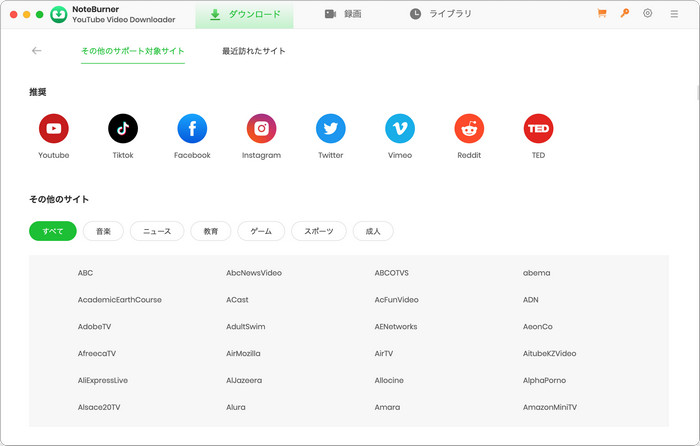This screenshot has height=446, width=700.
Task: Click the key registration icon
Action: (625, 13)
